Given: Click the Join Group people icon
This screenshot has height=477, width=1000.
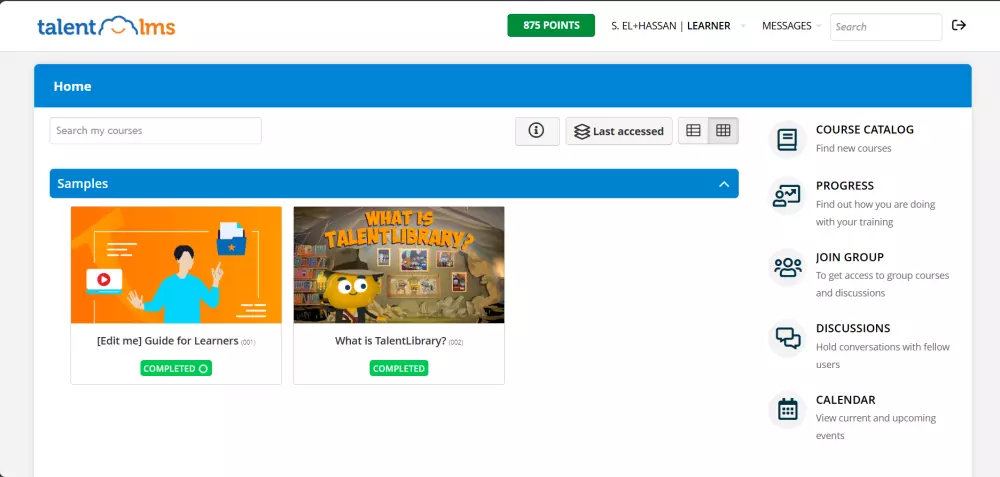Looking at the screenshot, I should point(788,267).
